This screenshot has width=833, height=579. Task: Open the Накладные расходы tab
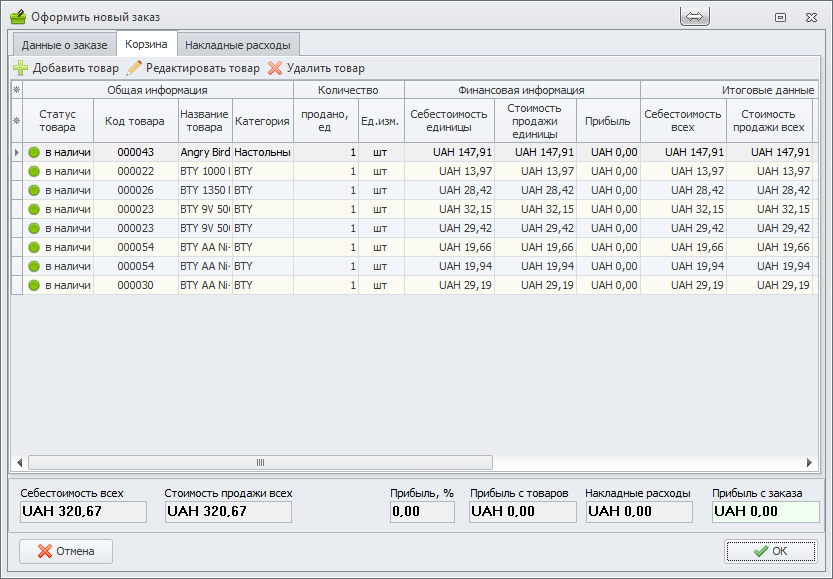pos(238,45)
